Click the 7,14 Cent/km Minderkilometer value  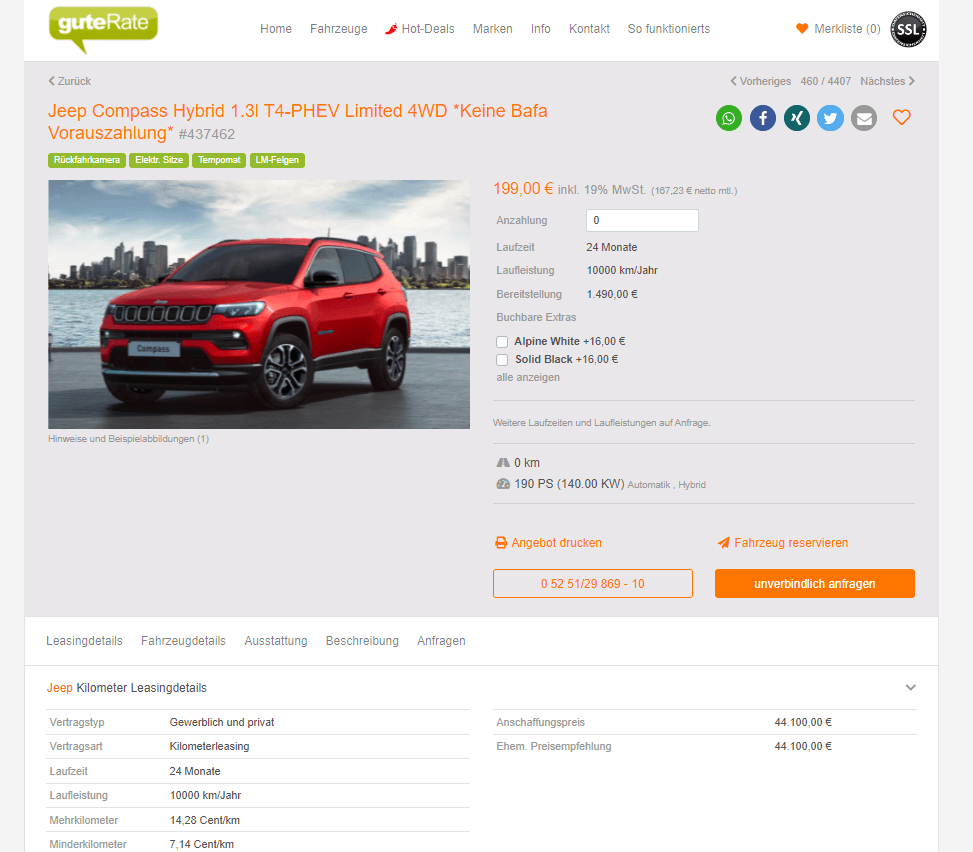click(x=202, y=845)
